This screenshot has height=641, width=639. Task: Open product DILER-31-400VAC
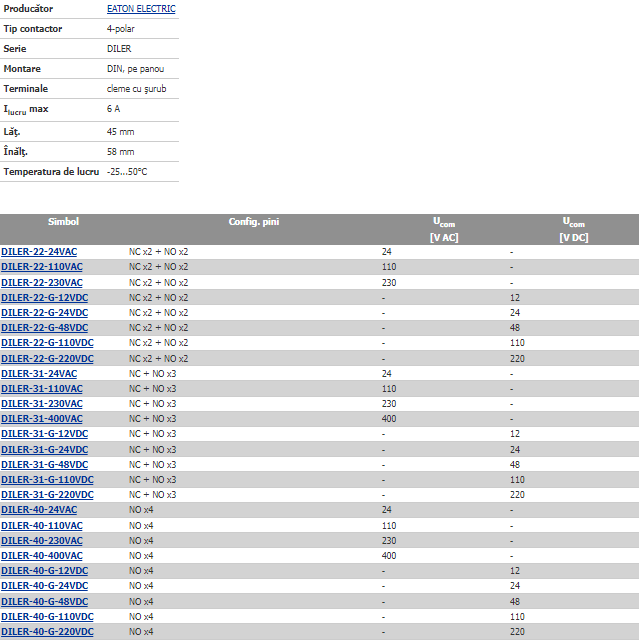coord(42,419)
